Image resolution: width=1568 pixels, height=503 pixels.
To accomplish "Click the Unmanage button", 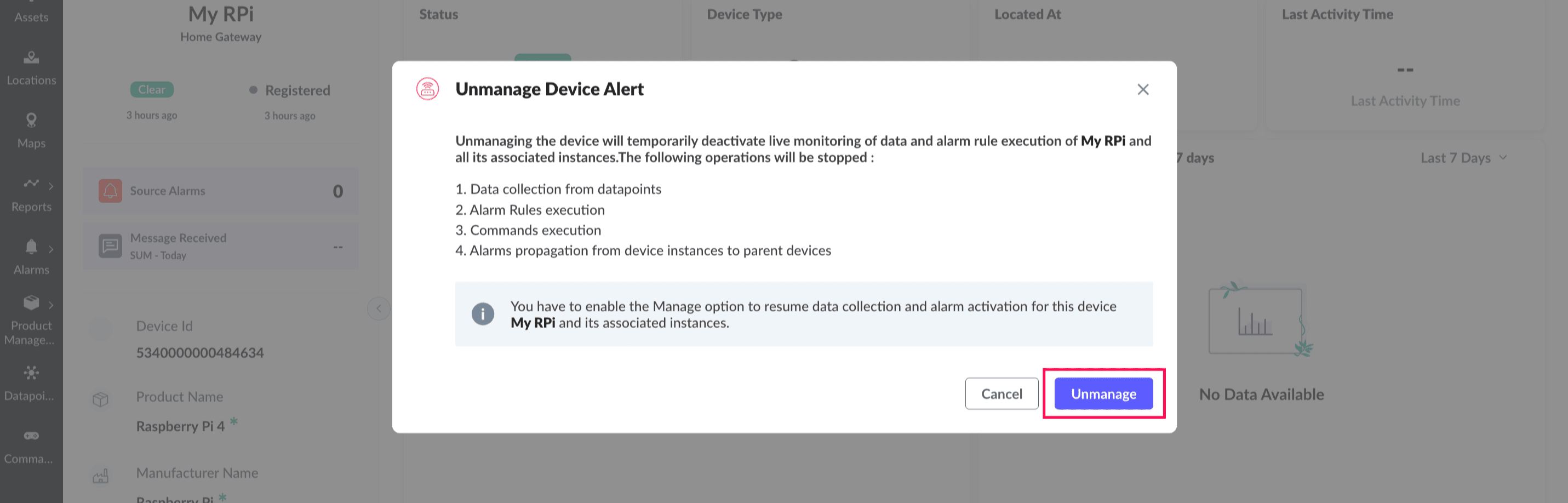I will point(1103,394).
